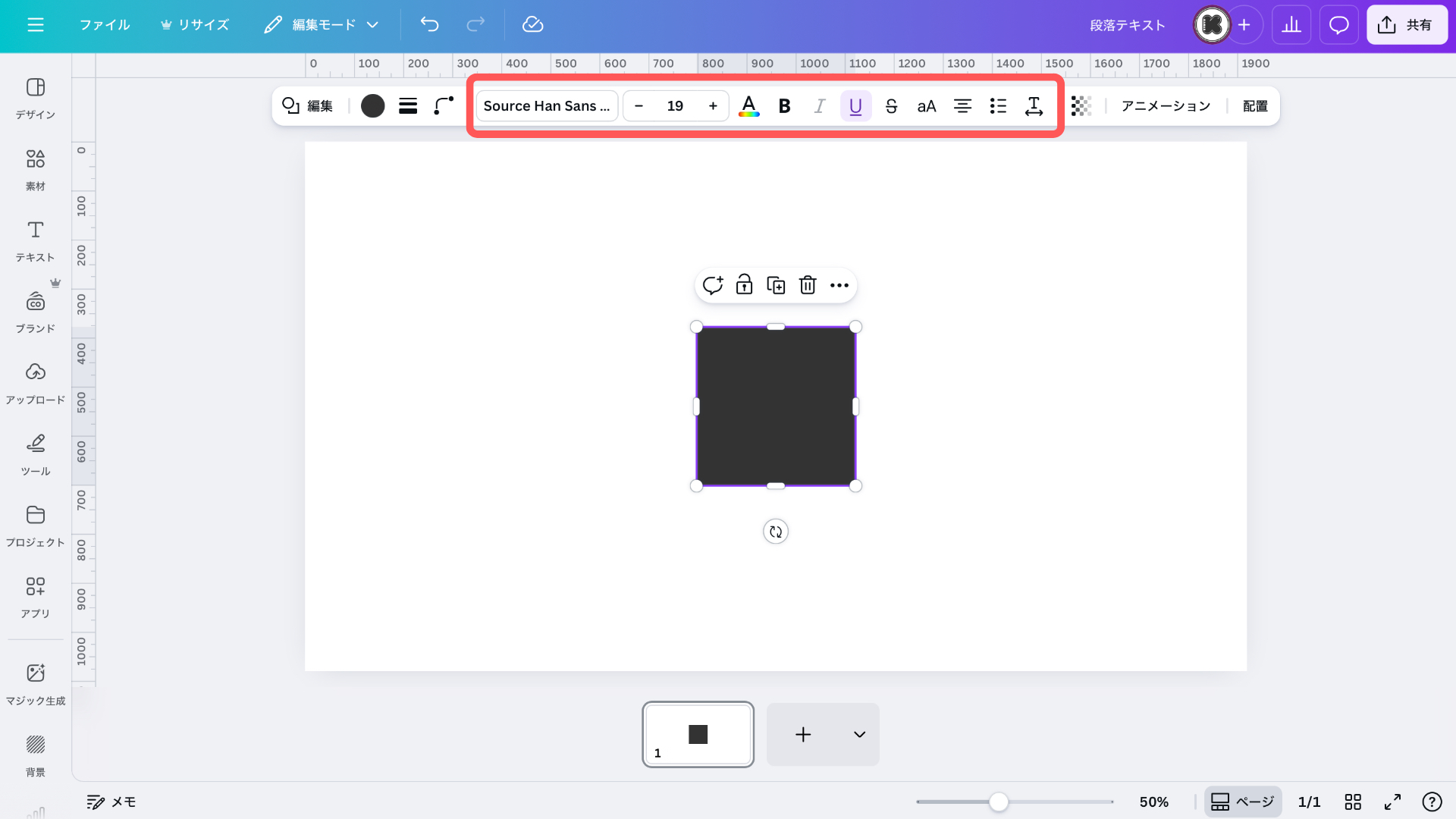This screenshot has height=819, width=1456.
Task: Open the デザイン sidebar panel
Action: point(36,99)
